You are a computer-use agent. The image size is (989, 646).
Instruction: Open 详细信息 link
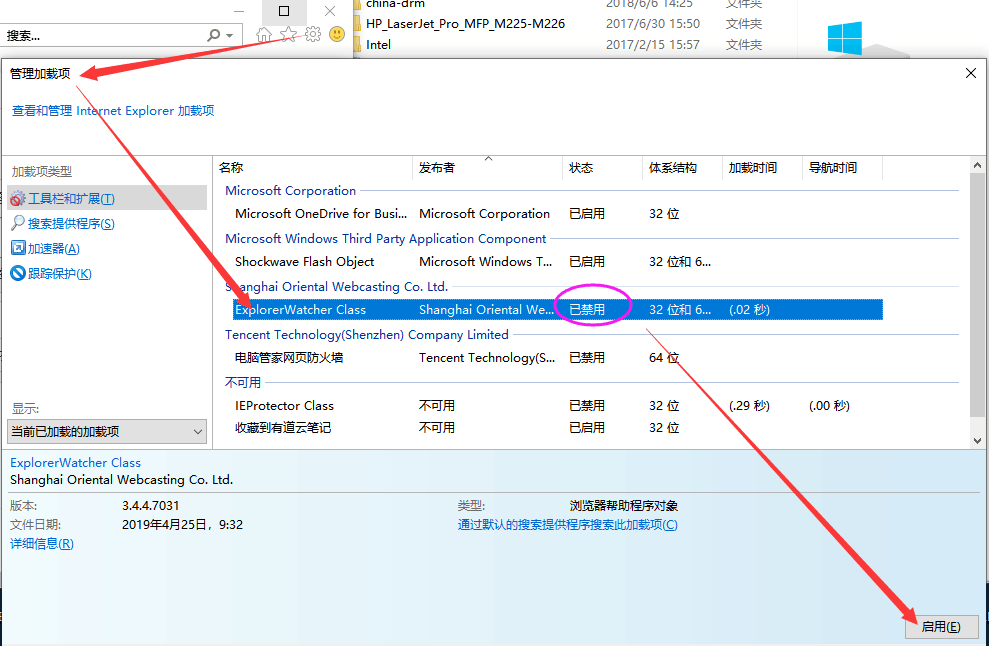41,544
